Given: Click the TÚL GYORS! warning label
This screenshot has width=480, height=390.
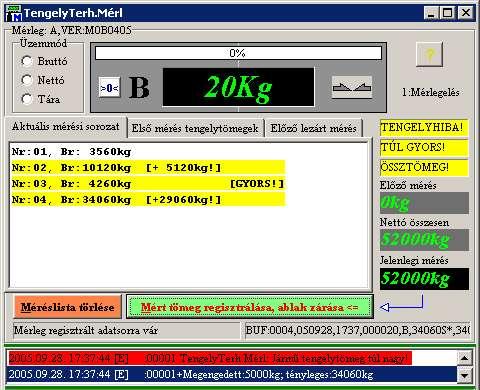Looking at the screenshot, I should [x=424, y=147].
